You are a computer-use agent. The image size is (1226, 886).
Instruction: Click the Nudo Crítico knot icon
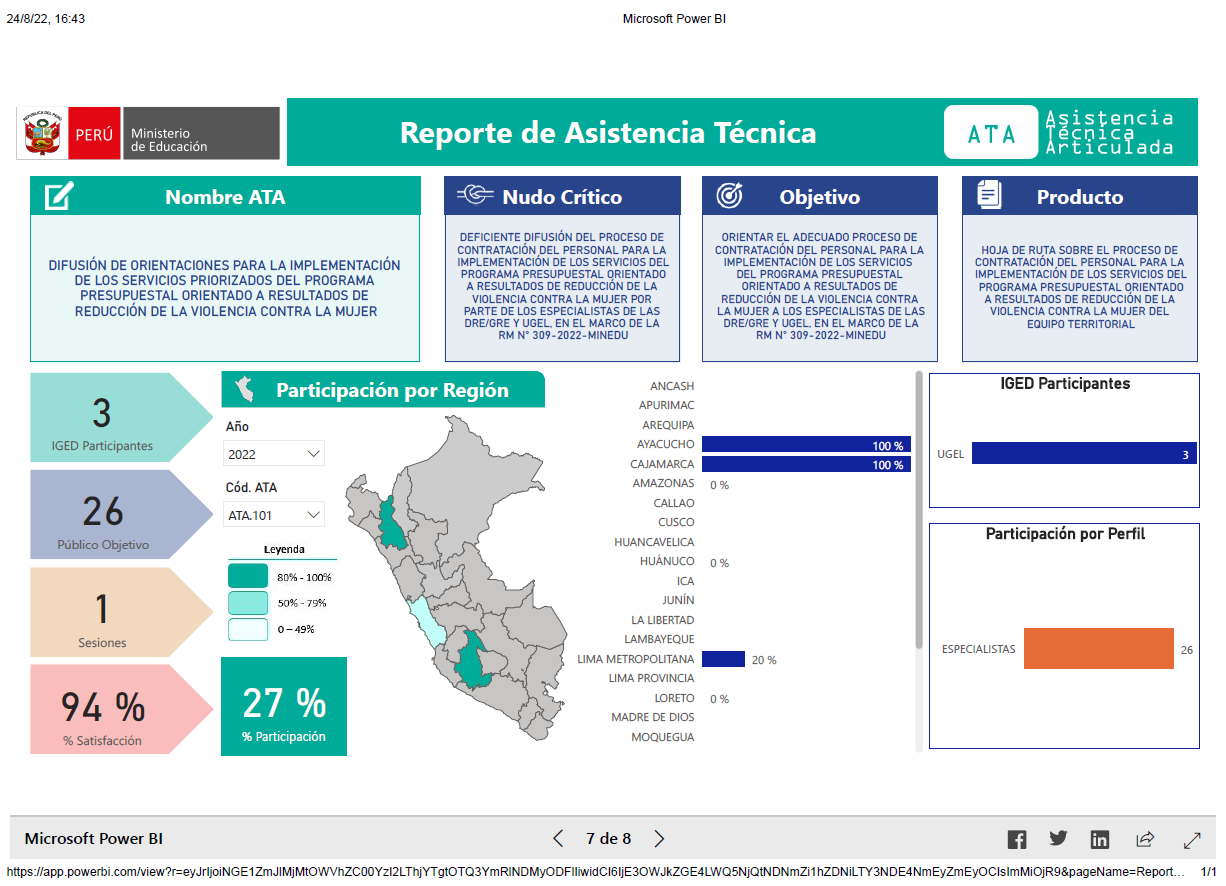coord(476,195)
